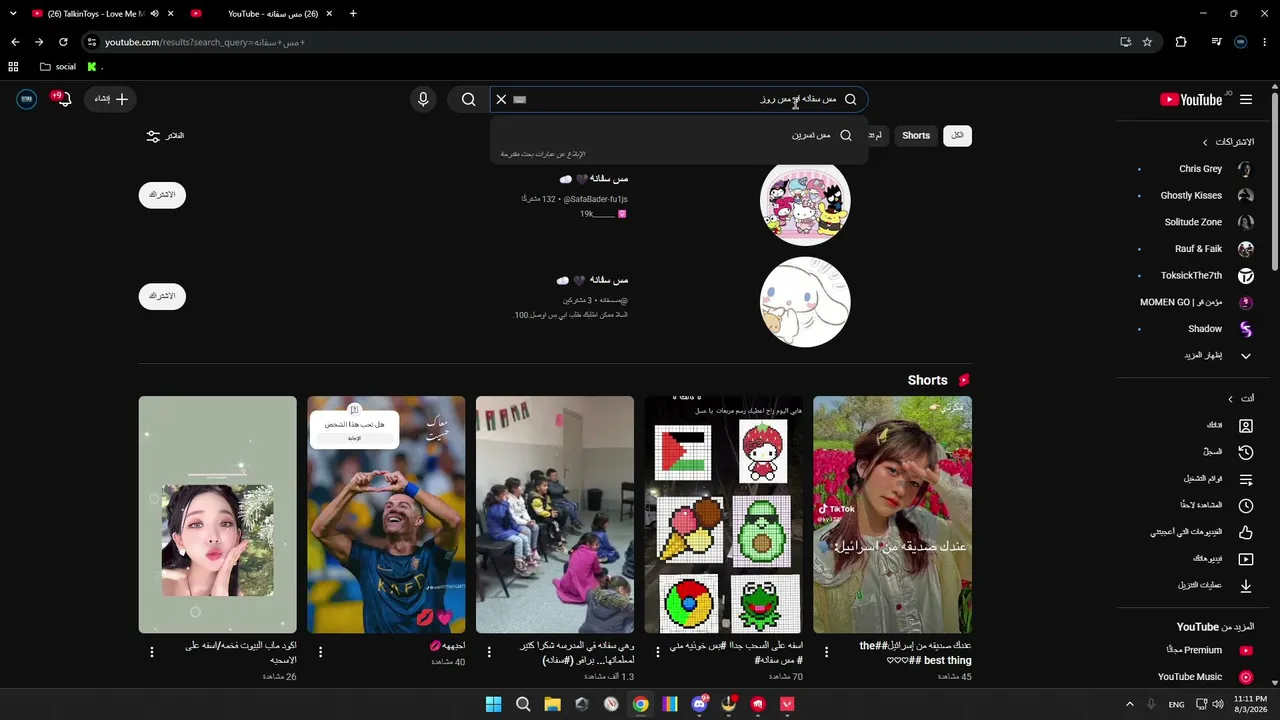Open Chris Grey subscription channel
The height and width of the screenshot is (720, 1280).
(x=1195, y=169)
